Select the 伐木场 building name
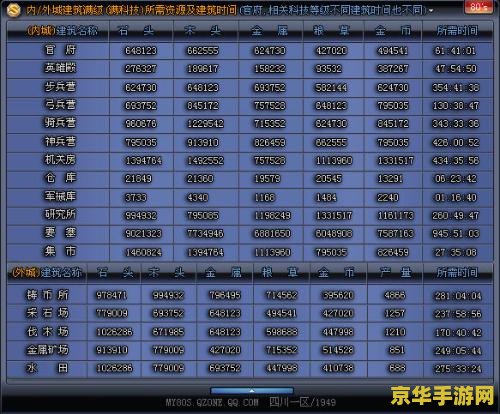 [48, 331]
